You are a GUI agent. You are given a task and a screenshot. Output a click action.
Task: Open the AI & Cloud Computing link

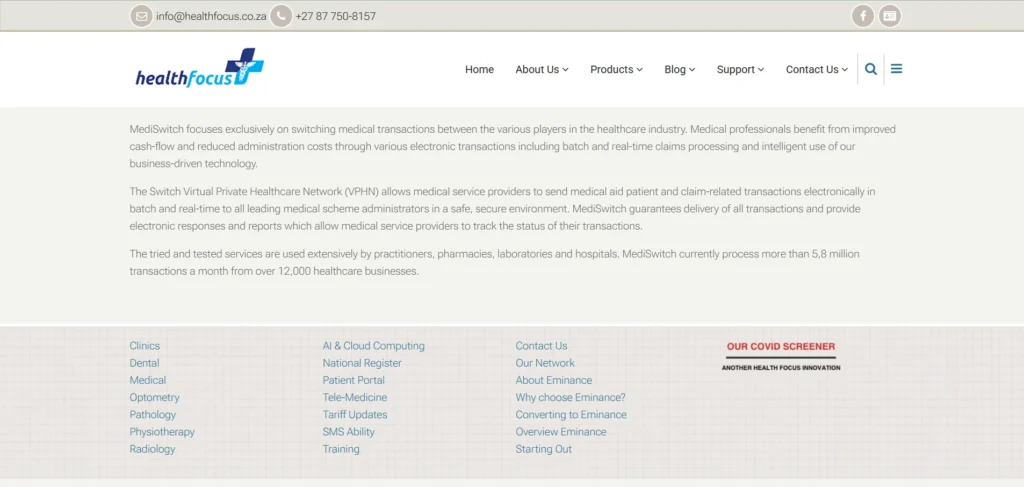pos(374,346)
